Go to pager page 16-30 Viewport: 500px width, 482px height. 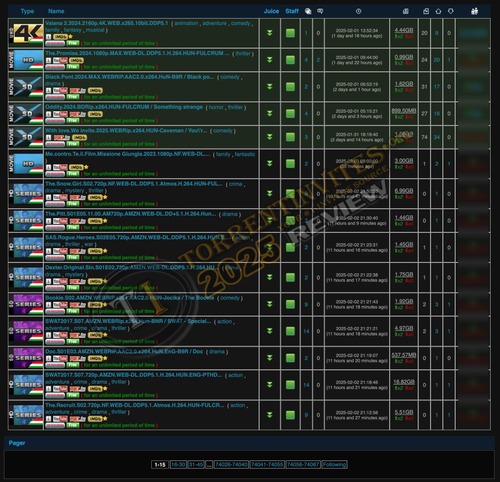coord(178,465)
